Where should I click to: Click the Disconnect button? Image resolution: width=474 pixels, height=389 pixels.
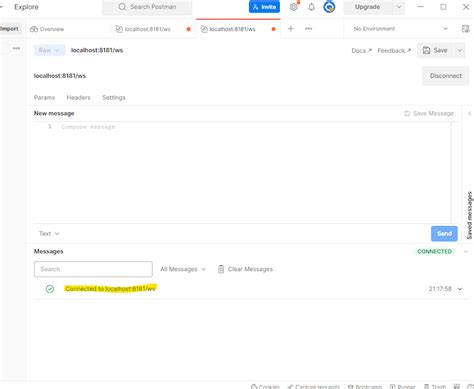pos(446,76)
